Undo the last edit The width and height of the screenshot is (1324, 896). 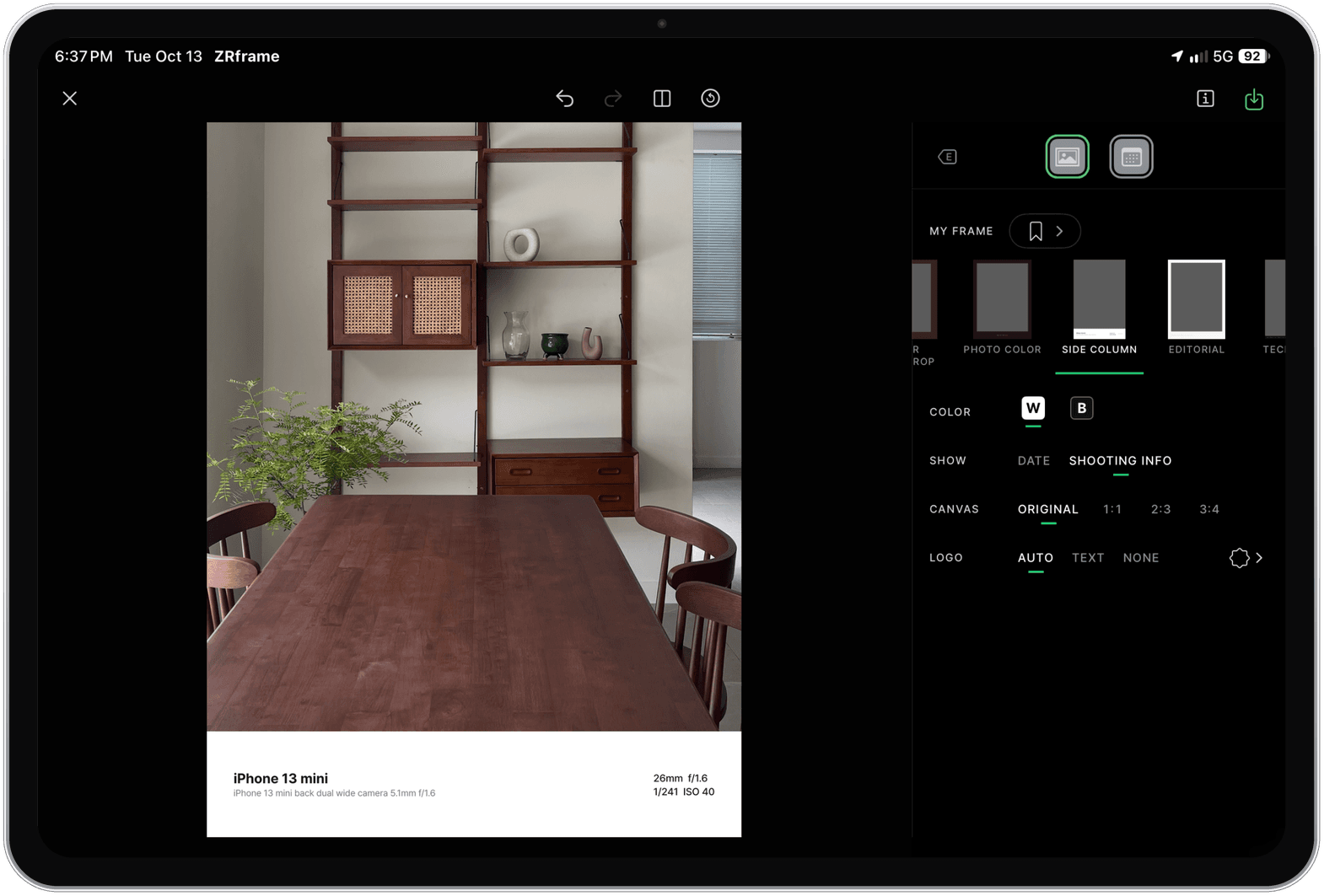pyautogui.click(x=564, y=99)
